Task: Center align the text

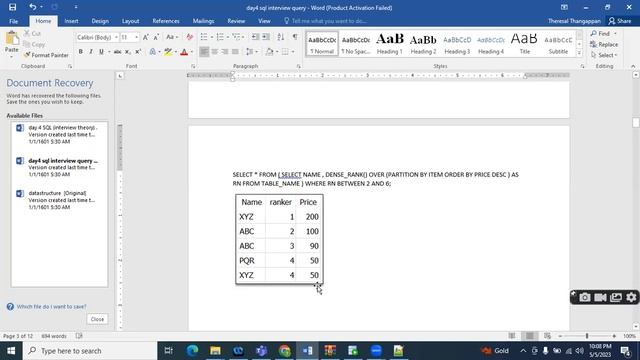Action: pos(214,52)
